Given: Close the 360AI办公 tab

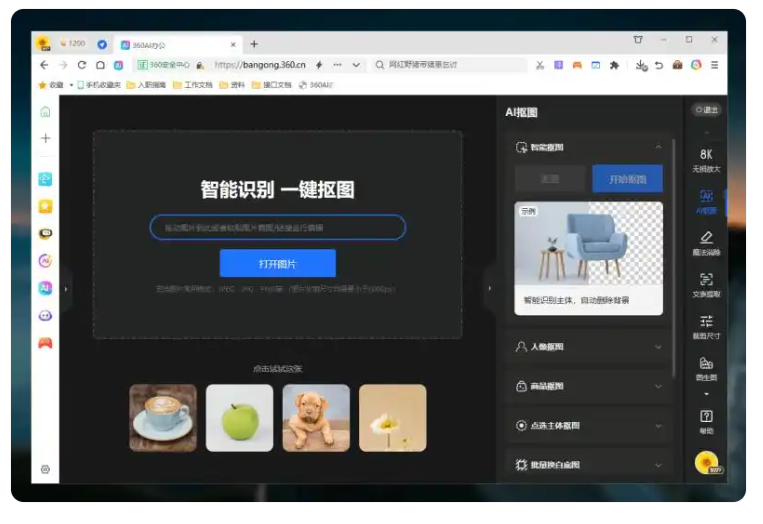Looking at the screenshot, I should click(x=233, y=45).
